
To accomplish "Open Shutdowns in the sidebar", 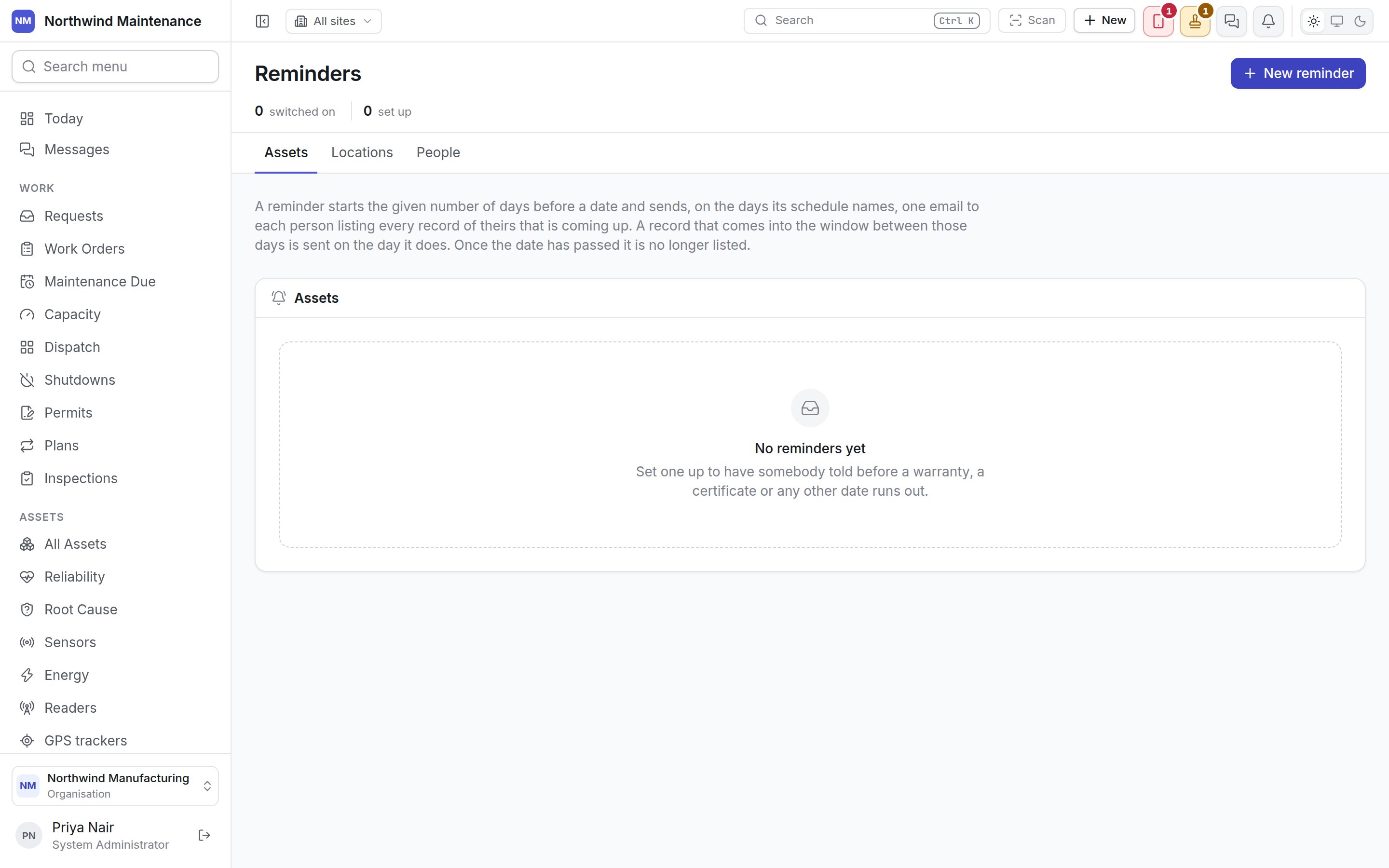I will [115, 380].
